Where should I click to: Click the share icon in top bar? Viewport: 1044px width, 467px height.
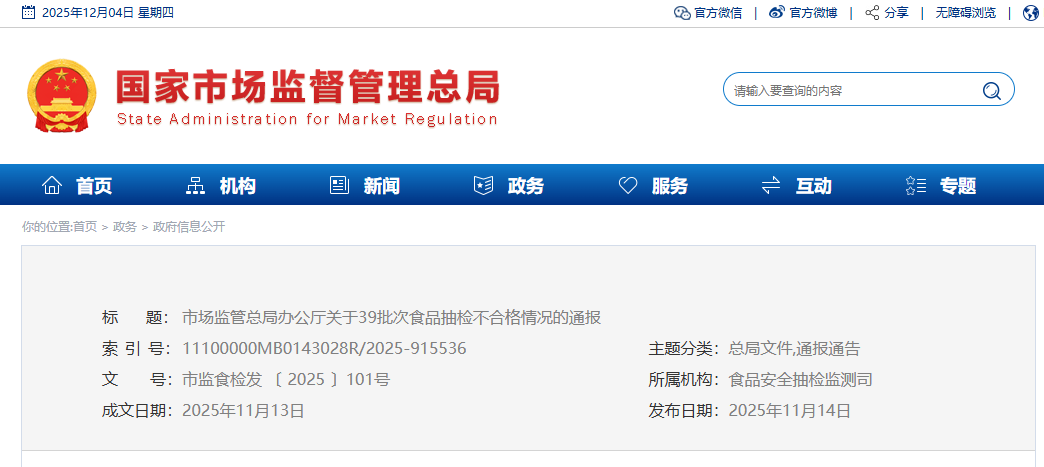coord(872,13)
